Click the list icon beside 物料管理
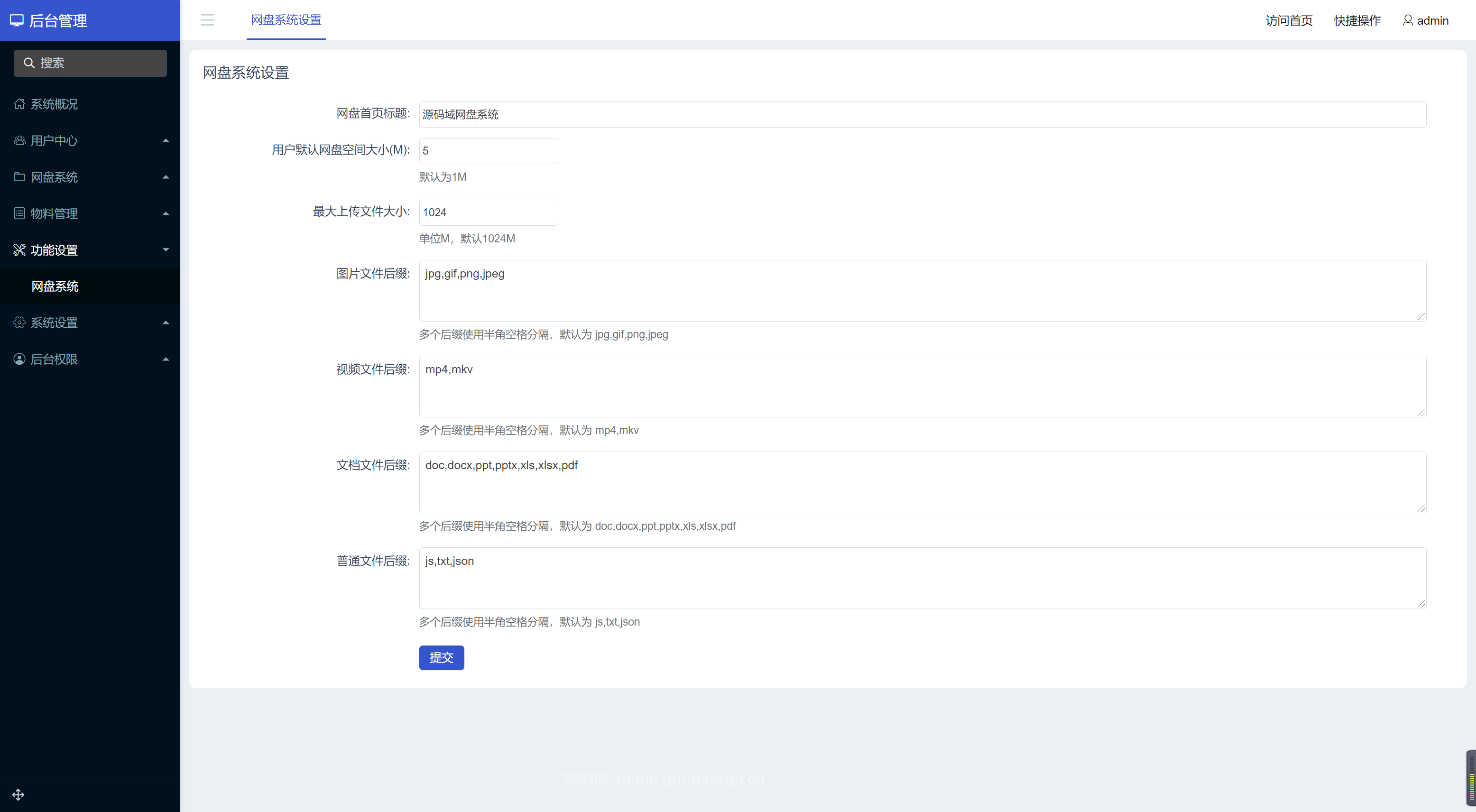This screenshot has width=1476, height=812. click(19, 213)
